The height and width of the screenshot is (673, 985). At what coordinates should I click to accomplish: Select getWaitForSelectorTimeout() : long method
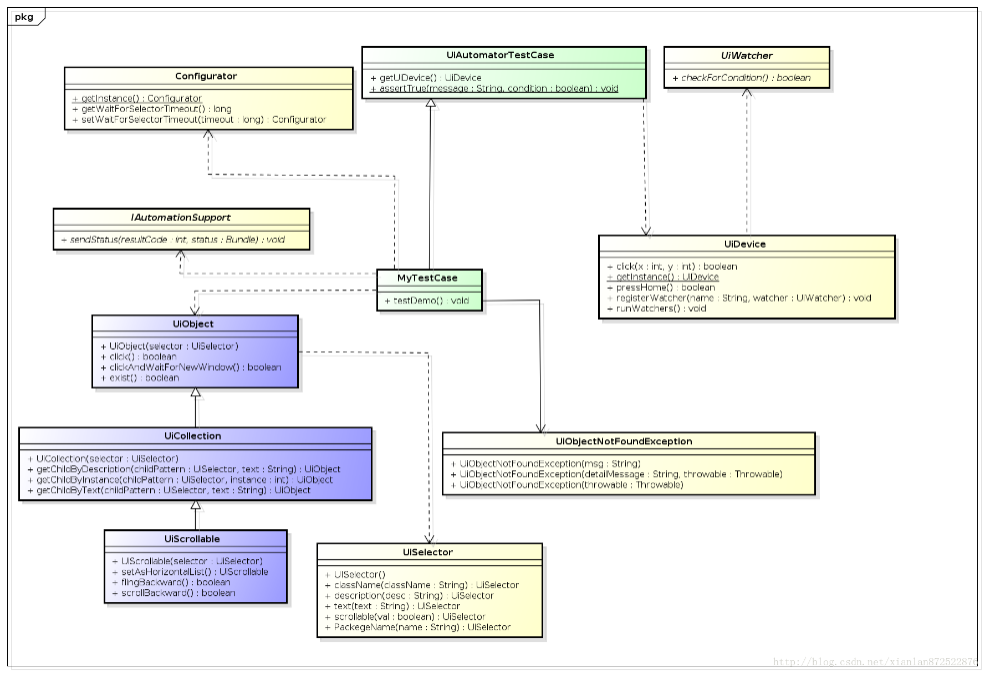tap(152, 109)
